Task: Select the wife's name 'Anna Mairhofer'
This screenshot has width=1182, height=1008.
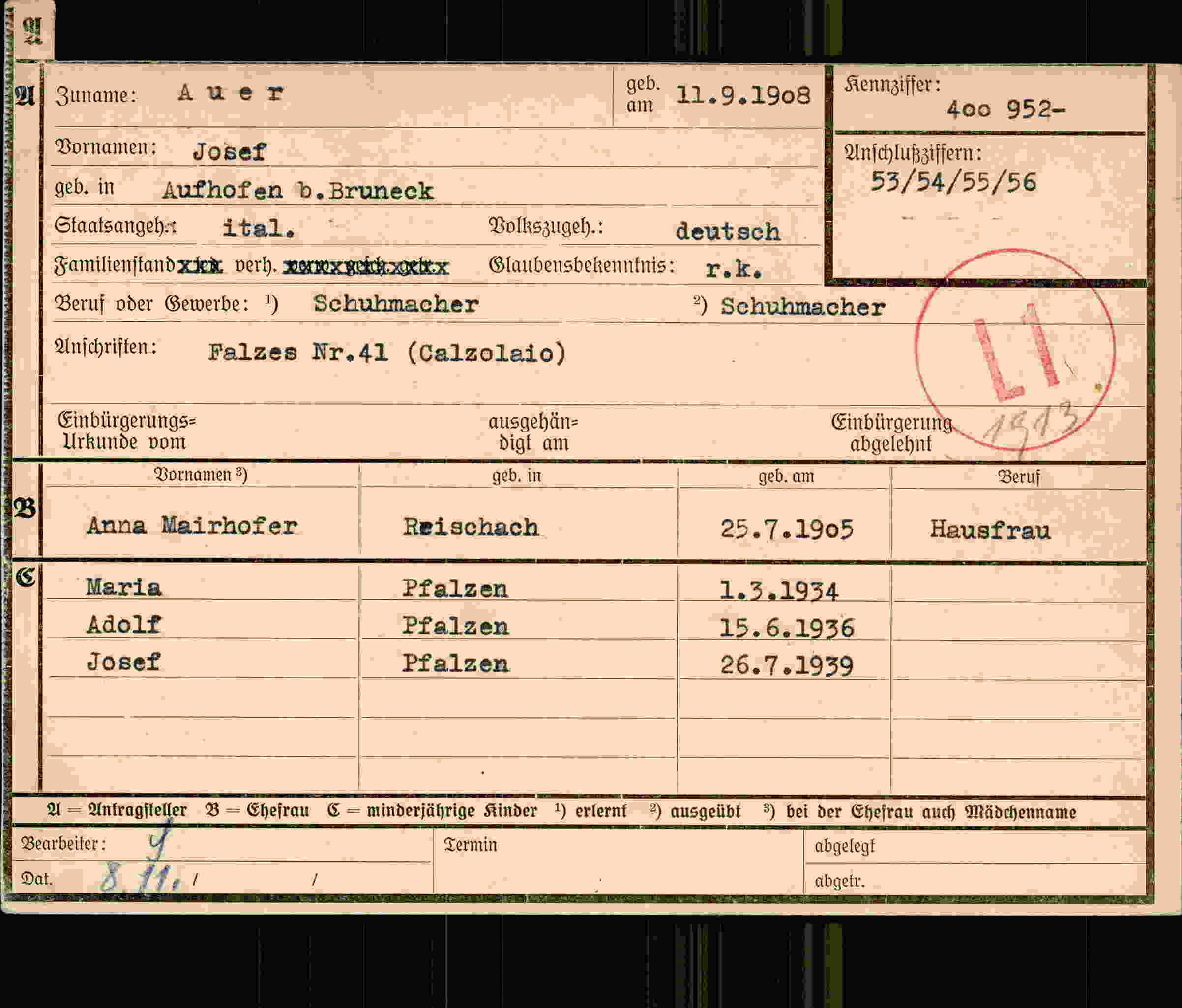Action: pos(192,526)
